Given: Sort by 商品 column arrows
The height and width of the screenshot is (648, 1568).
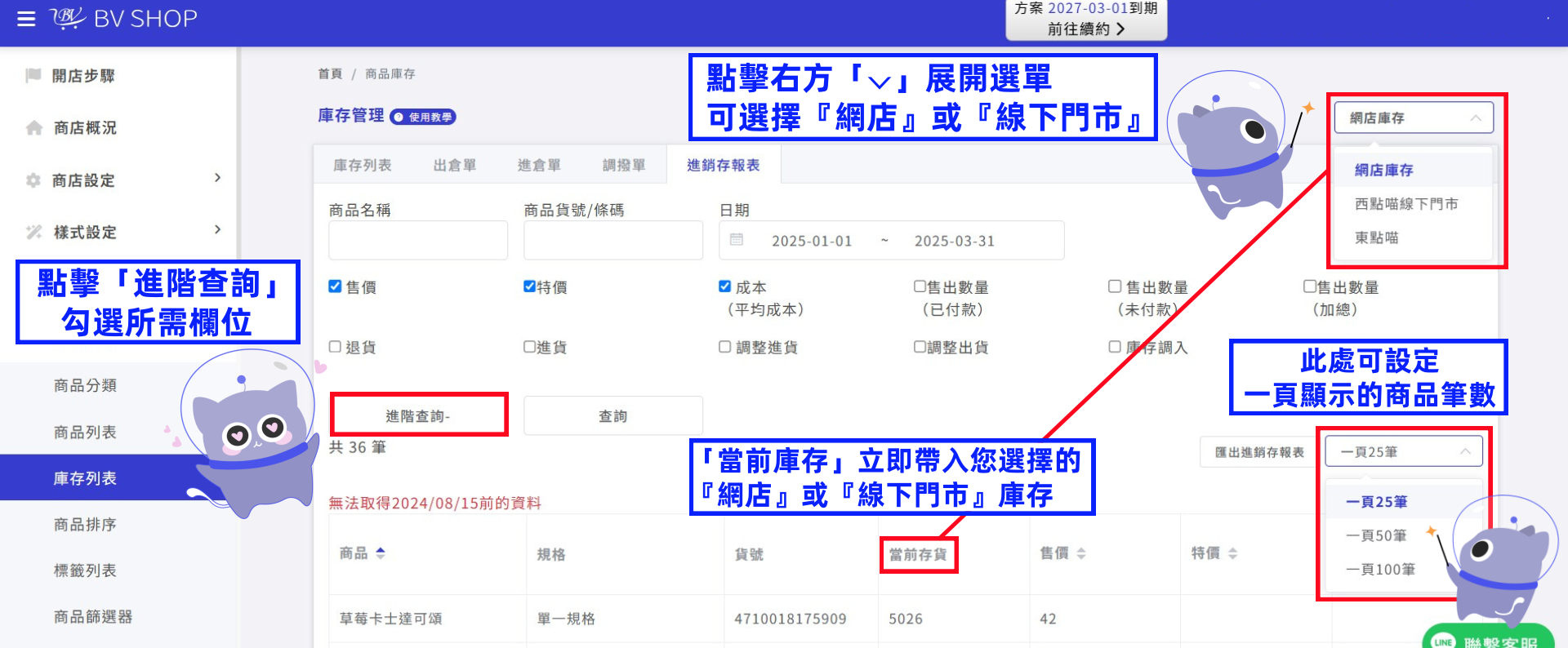Looking at the screenshot, I should pos(381,553).
